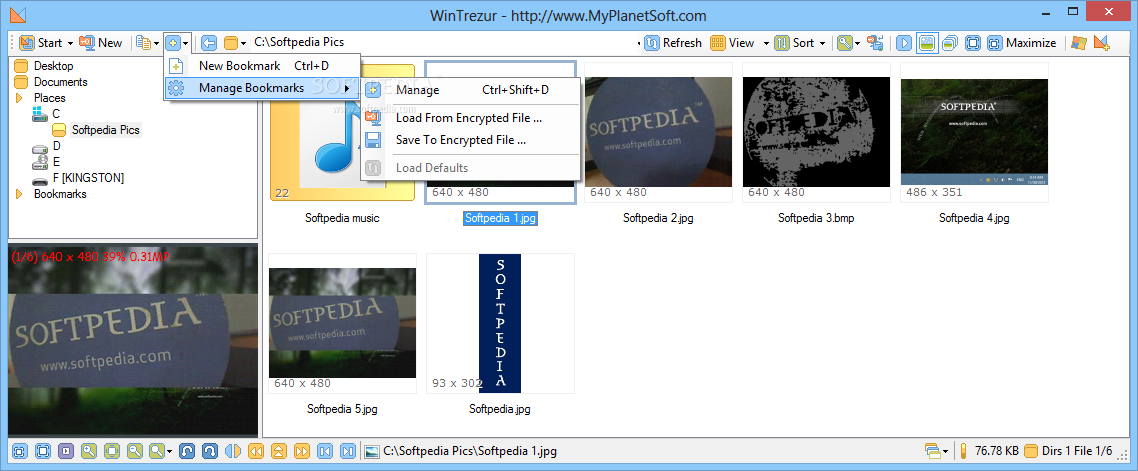Click the Maximize button
The height and width of the screenshot is (471, 1138).
click(x=1022, y=43)
